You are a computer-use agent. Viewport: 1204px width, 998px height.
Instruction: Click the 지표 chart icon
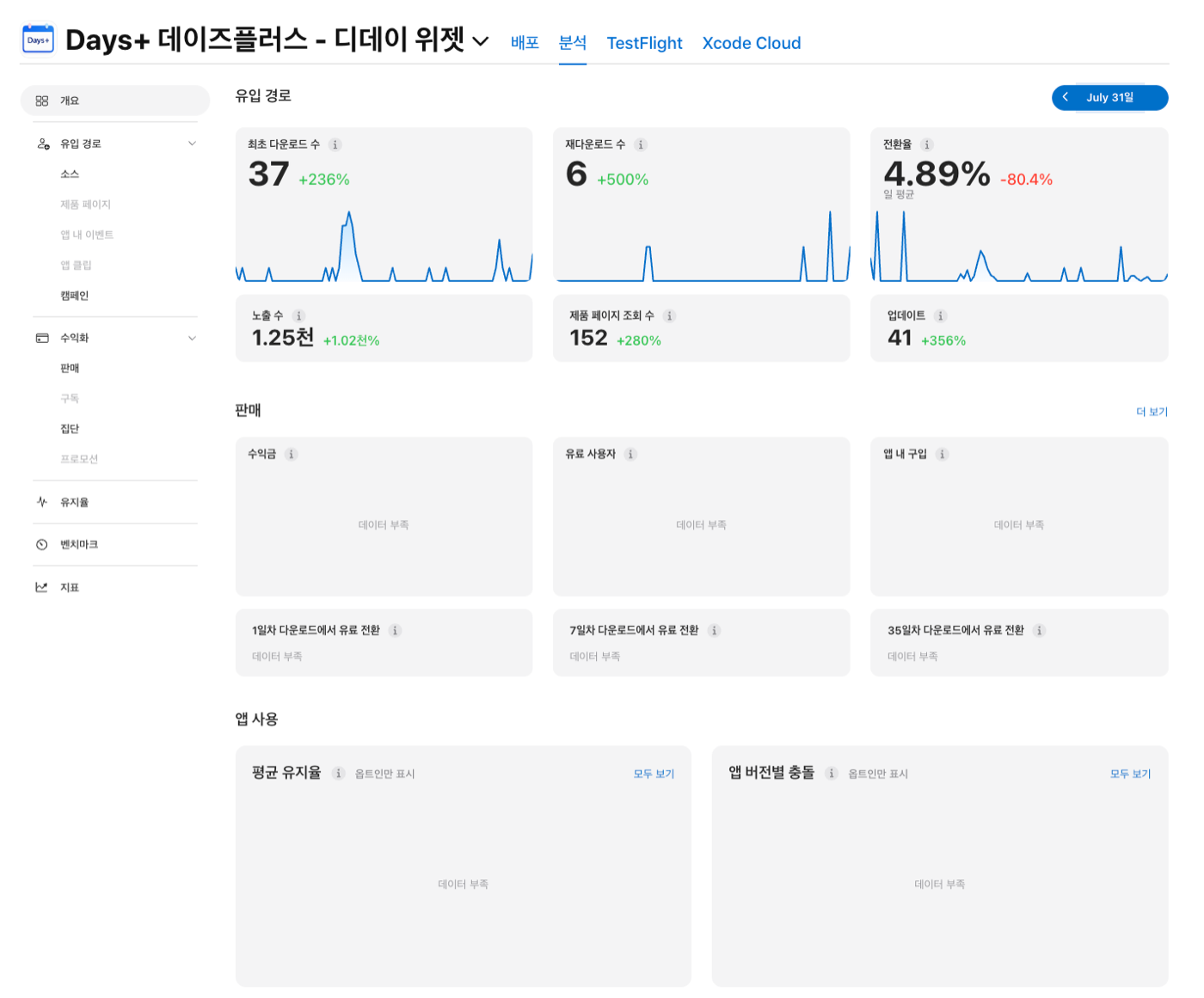tap(42, 587)
